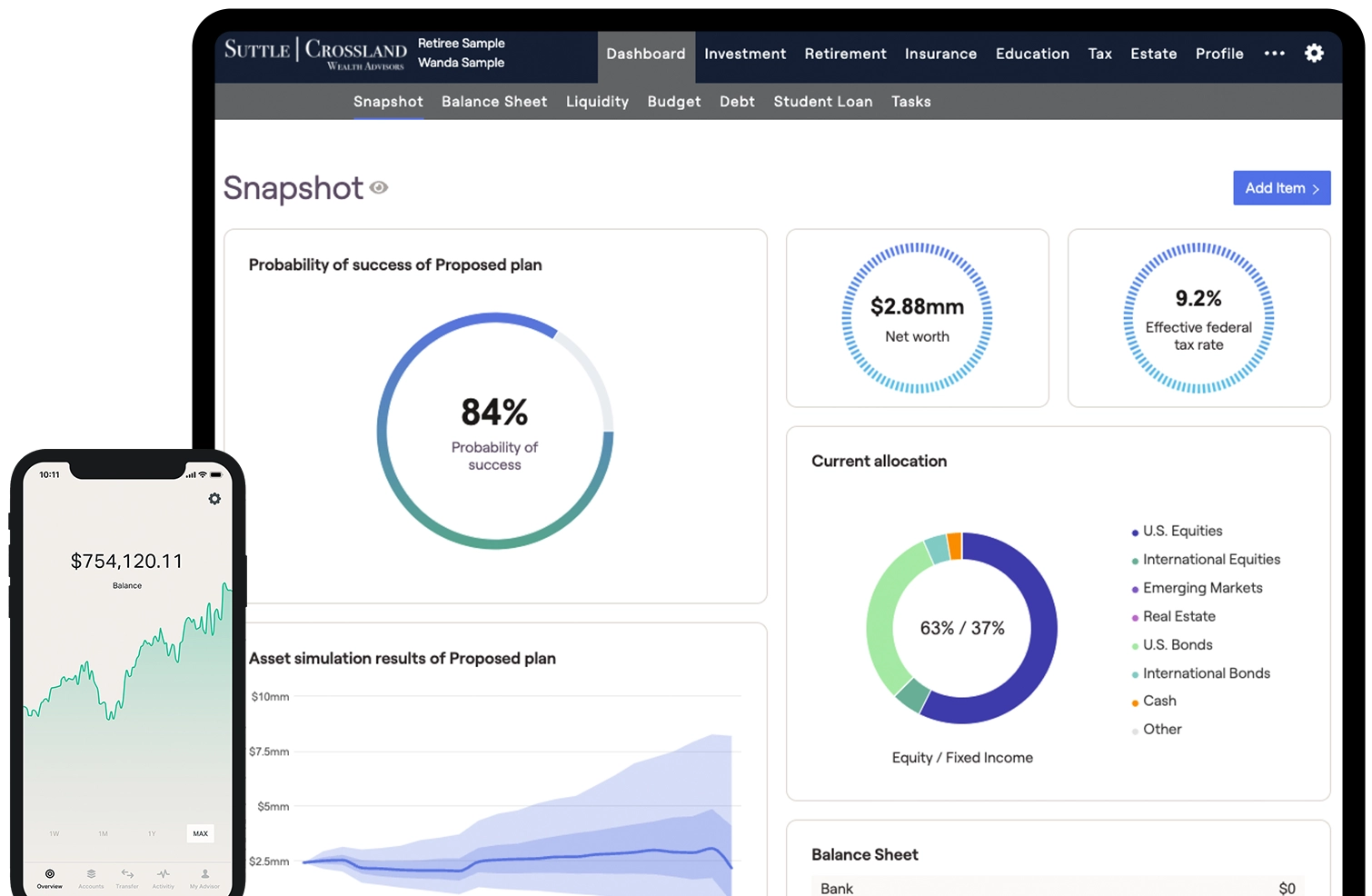Select the MAX time range on phone chart
1372x896 pixels.
pyautogui.click(x=200, y=833)
